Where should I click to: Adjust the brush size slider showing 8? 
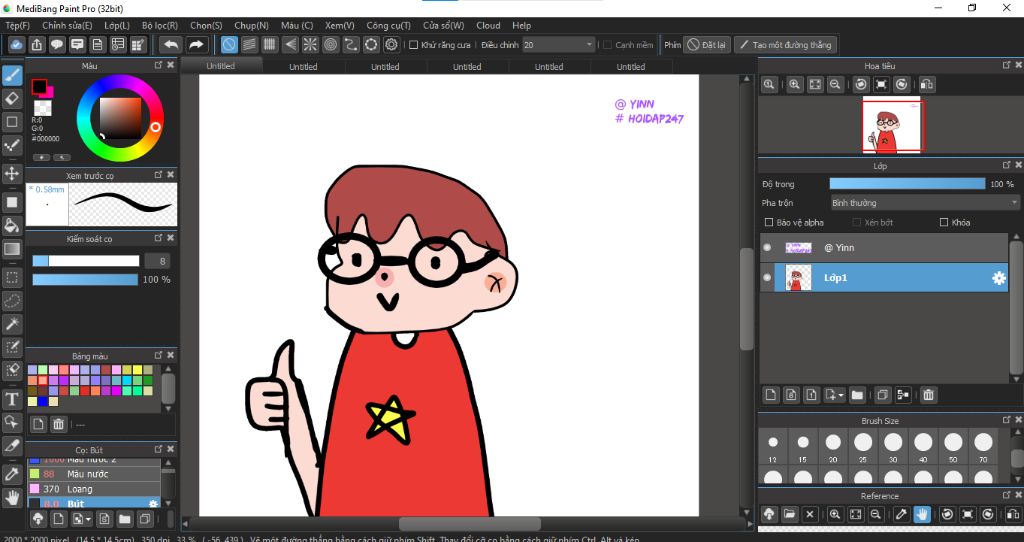[86, 261]
